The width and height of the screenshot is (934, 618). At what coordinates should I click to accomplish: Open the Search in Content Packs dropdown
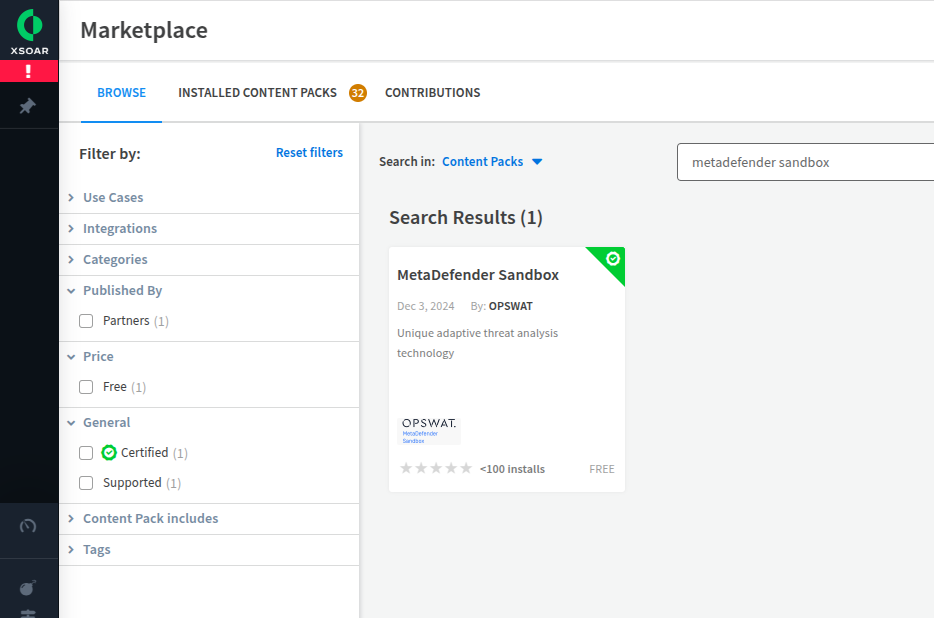(492, 162)
